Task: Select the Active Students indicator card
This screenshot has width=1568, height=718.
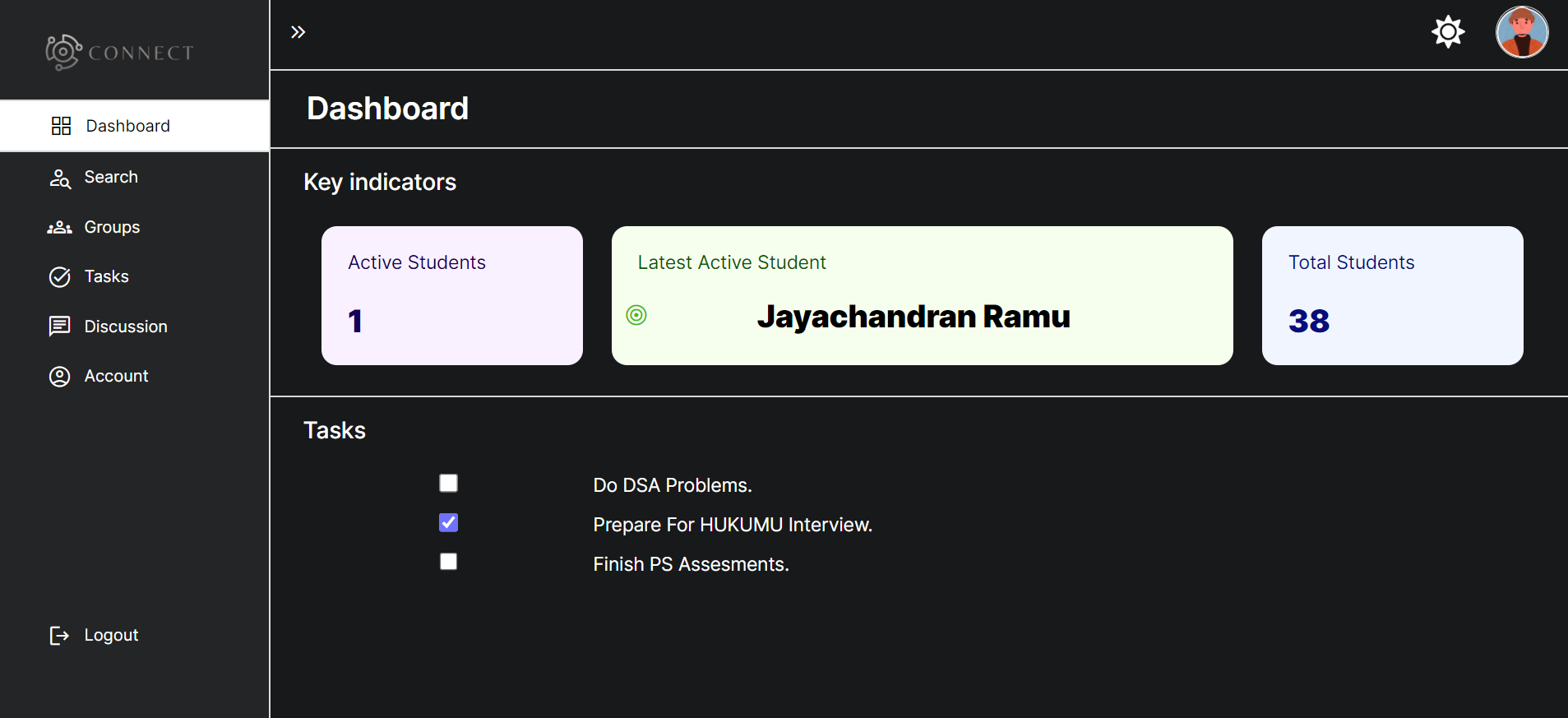Action: coord(451,295)
